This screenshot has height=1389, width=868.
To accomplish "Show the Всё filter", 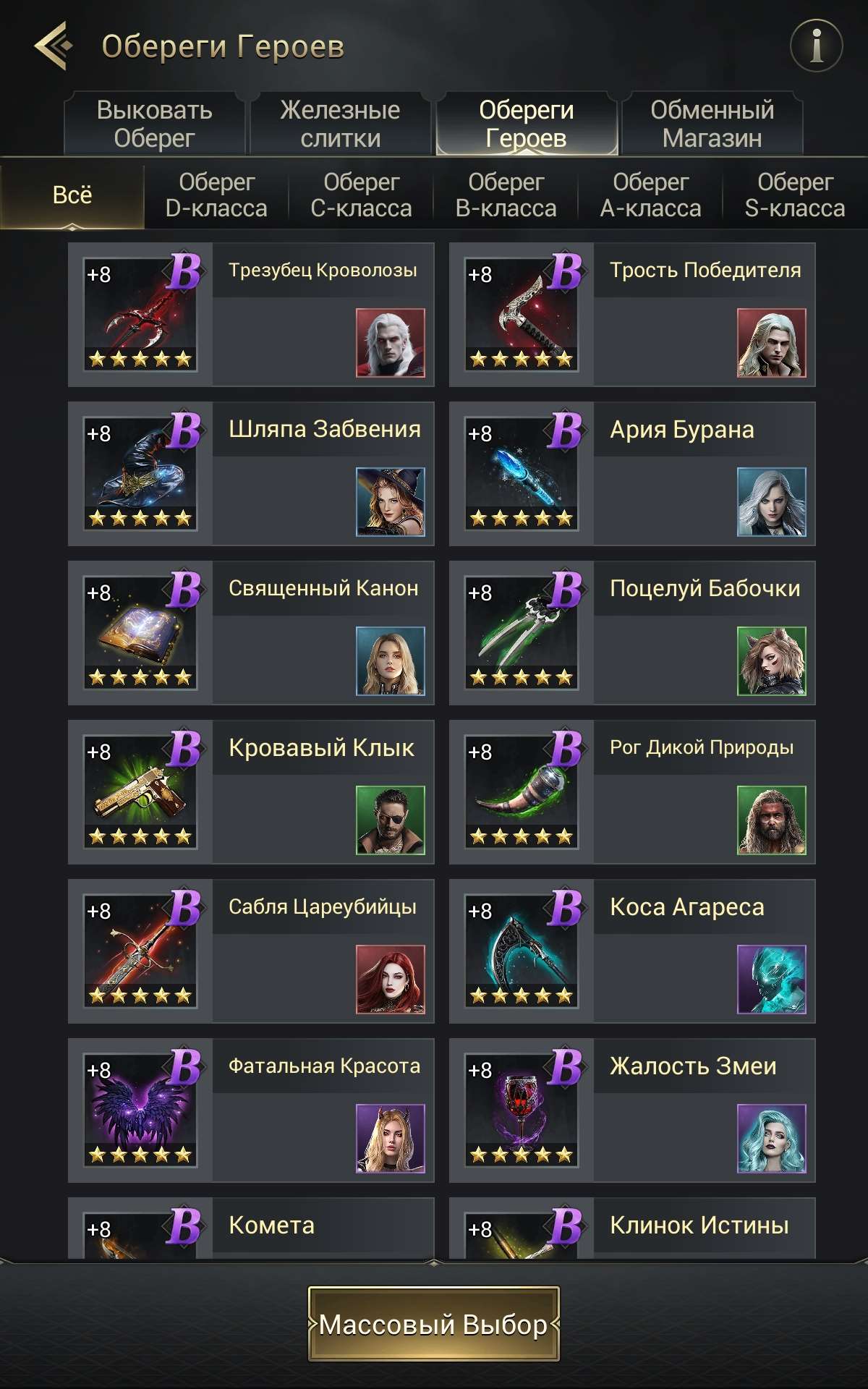I will click(x=72, y=195).
